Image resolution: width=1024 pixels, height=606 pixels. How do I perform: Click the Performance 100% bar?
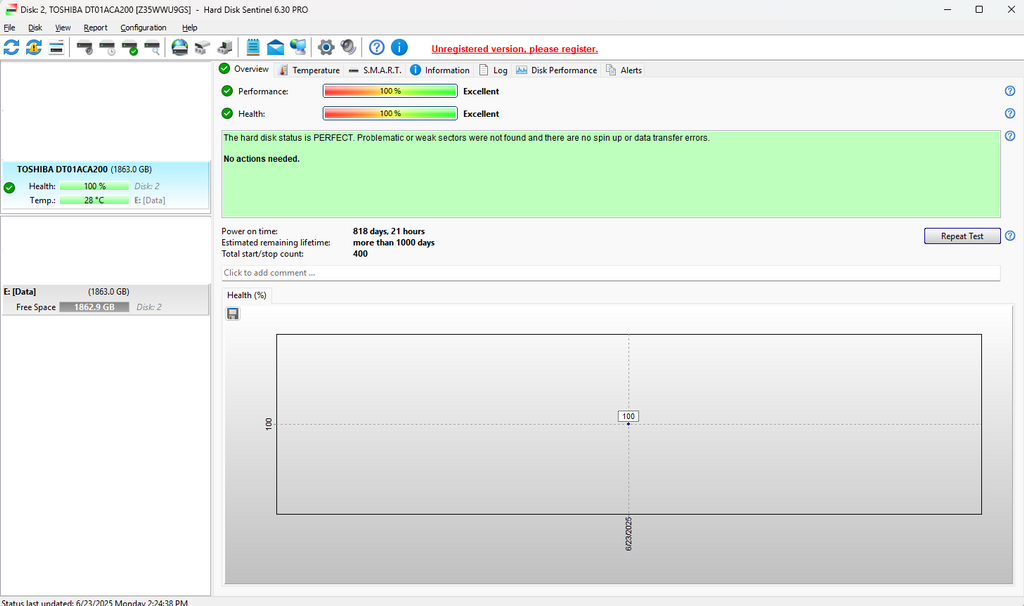click(390, 91)
